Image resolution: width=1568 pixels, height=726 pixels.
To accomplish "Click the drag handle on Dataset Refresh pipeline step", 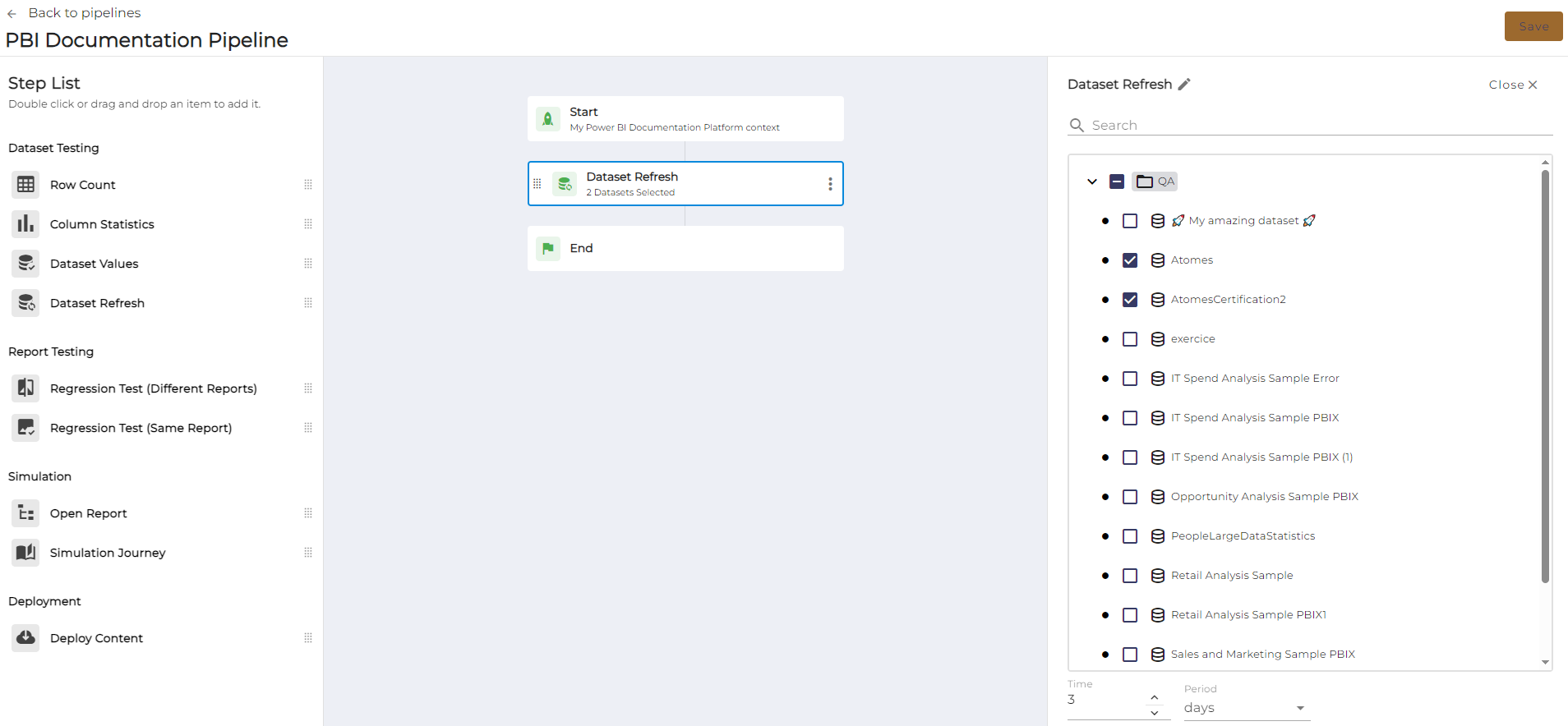I will 537,184.
